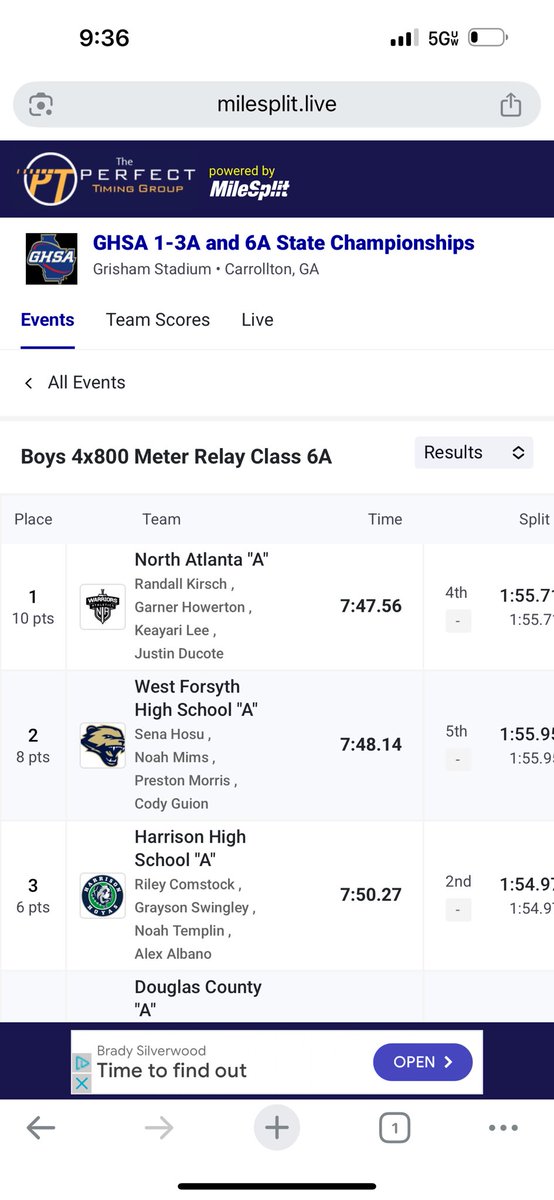Screen dimensions: 554x1200
Task: Expand the Results dropdown selector
Action: point(474,453)
